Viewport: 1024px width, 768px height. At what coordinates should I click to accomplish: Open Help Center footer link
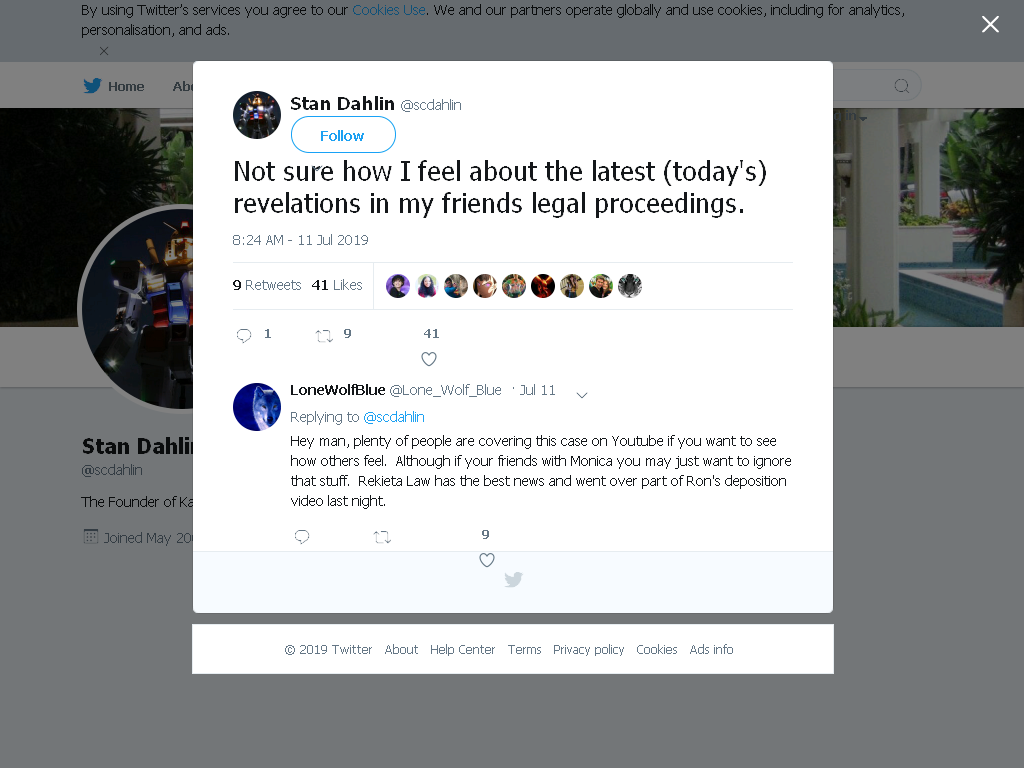(462, 650)
